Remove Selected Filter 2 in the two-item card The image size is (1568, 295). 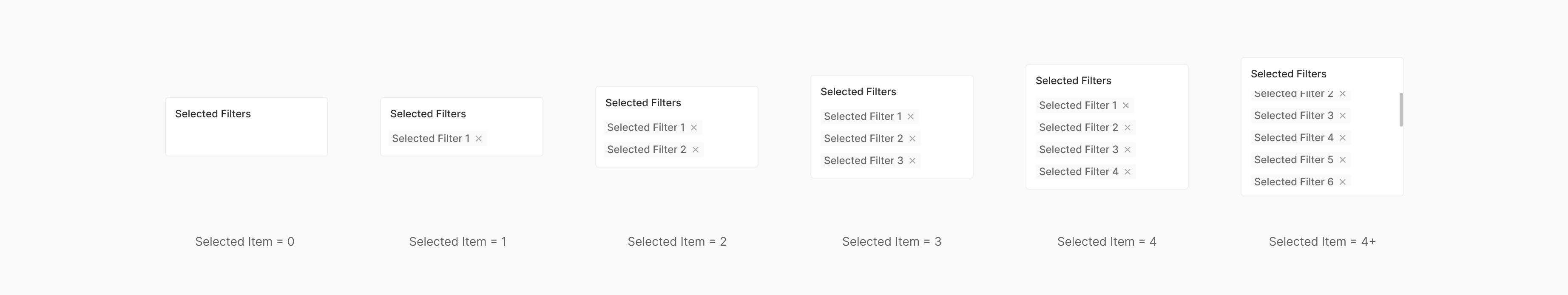[696, 150]
